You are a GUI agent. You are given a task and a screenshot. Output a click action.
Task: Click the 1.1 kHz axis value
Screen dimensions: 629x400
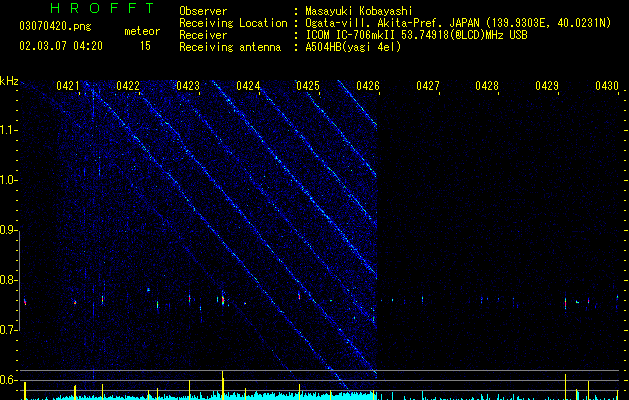8,130
